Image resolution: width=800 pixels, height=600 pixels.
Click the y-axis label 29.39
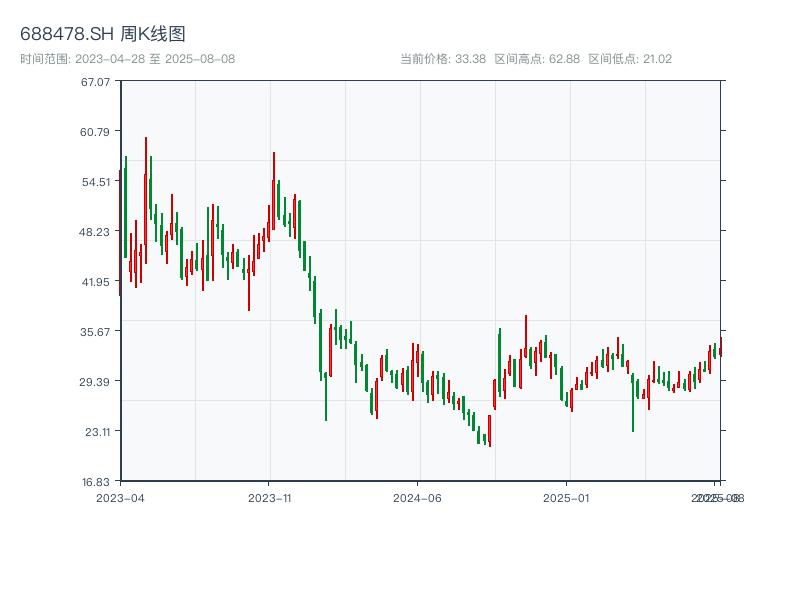click(94, 382)
